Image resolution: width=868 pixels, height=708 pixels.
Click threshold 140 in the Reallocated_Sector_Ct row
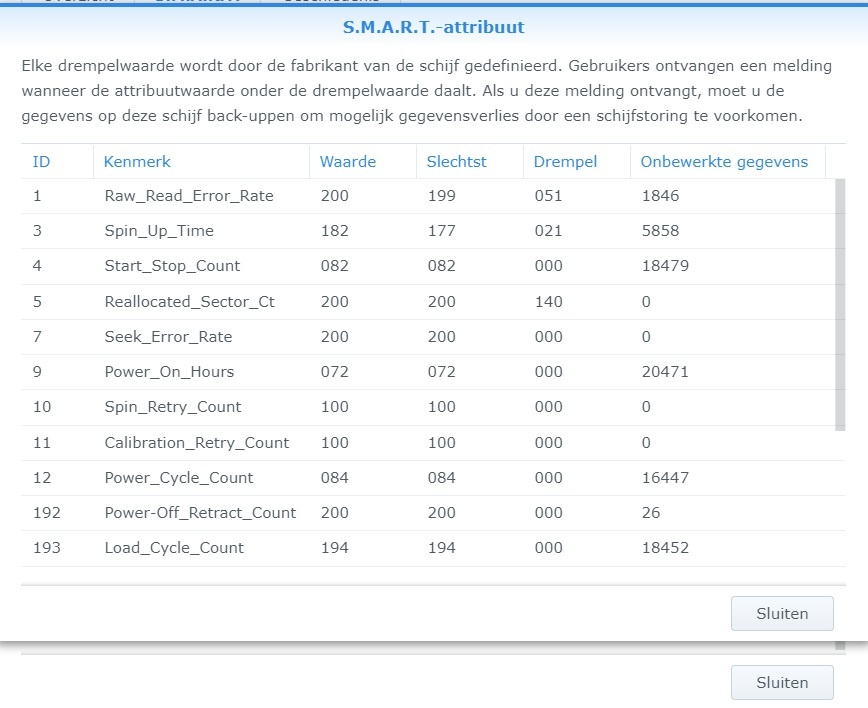click(548, 302)
